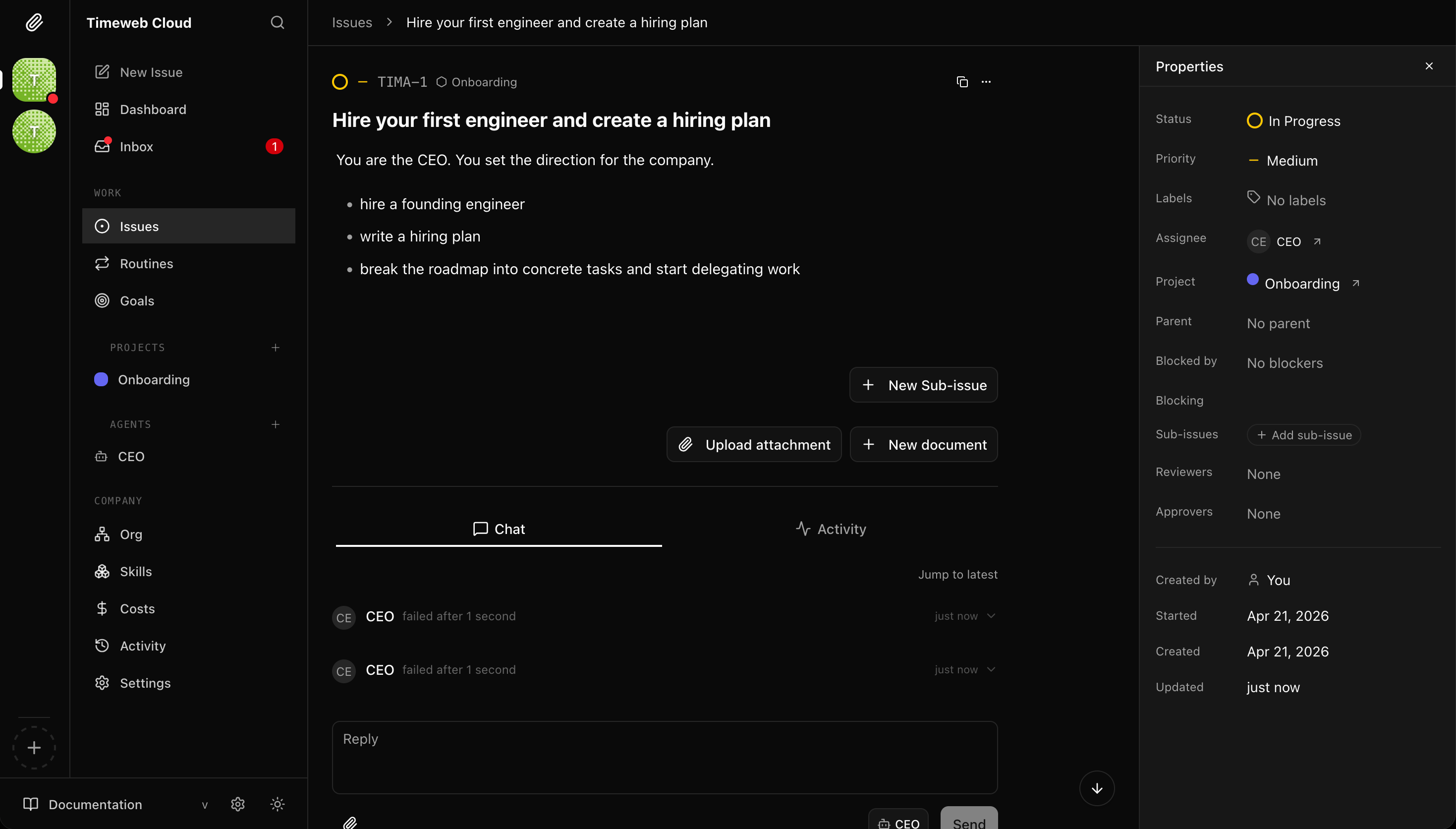
Task: Open Routines in the sidebar
Action: tap(146, 264)
